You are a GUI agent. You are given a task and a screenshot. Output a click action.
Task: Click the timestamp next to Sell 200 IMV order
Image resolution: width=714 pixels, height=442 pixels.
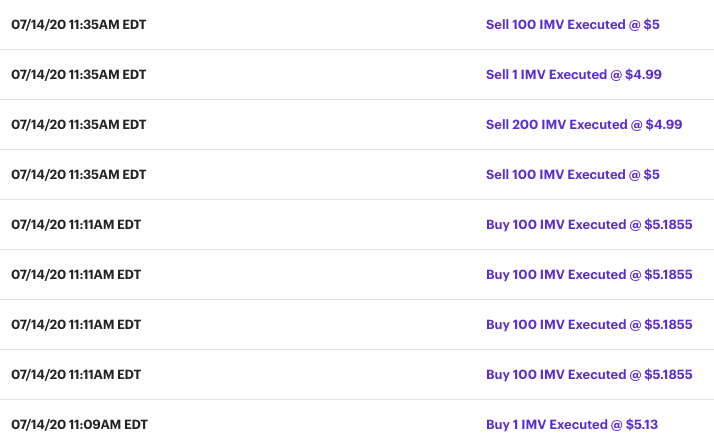click(x=79, y=124)
